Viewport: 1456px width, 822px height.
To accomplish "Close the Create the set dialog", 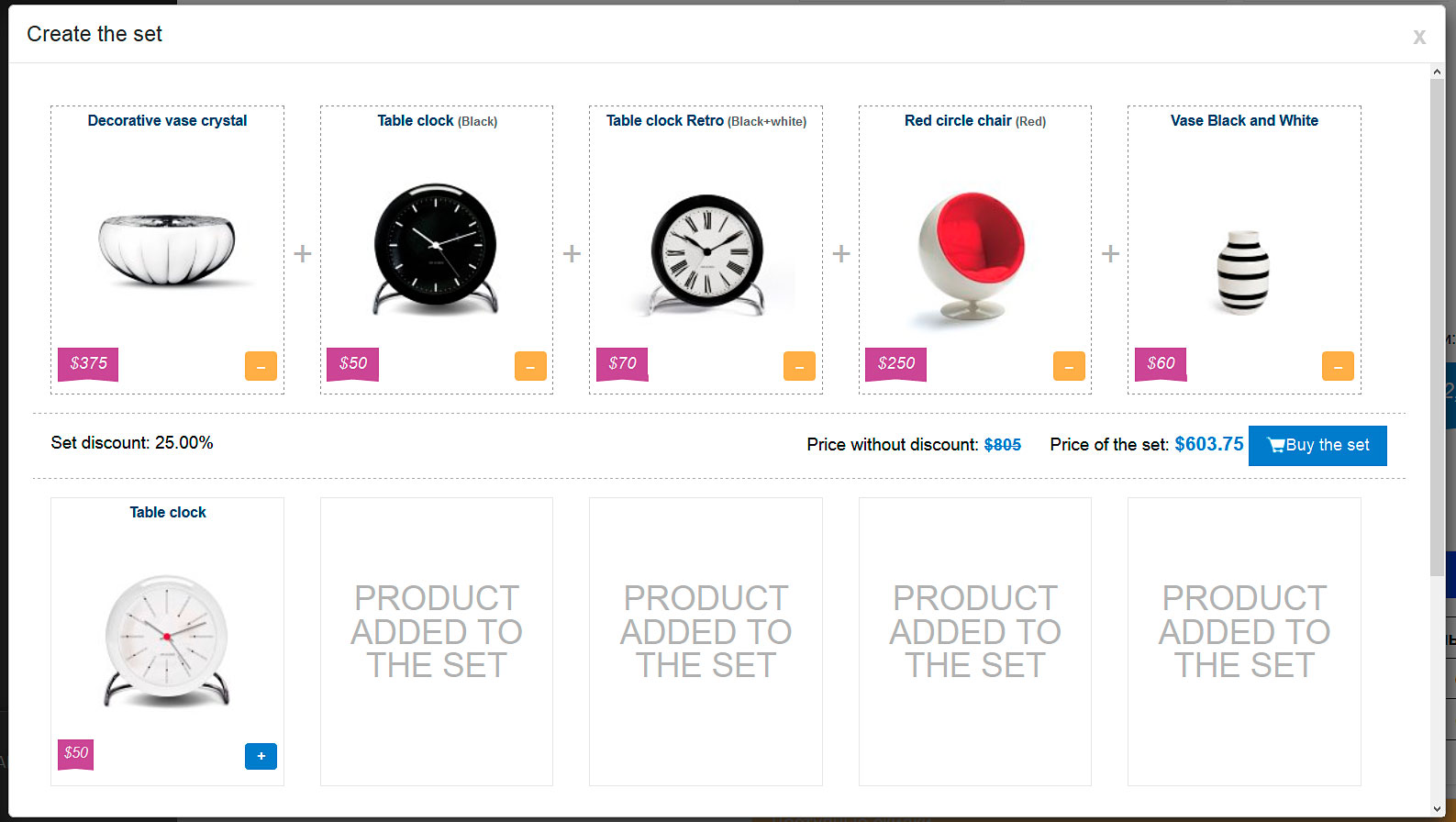I will point(1419,37).
